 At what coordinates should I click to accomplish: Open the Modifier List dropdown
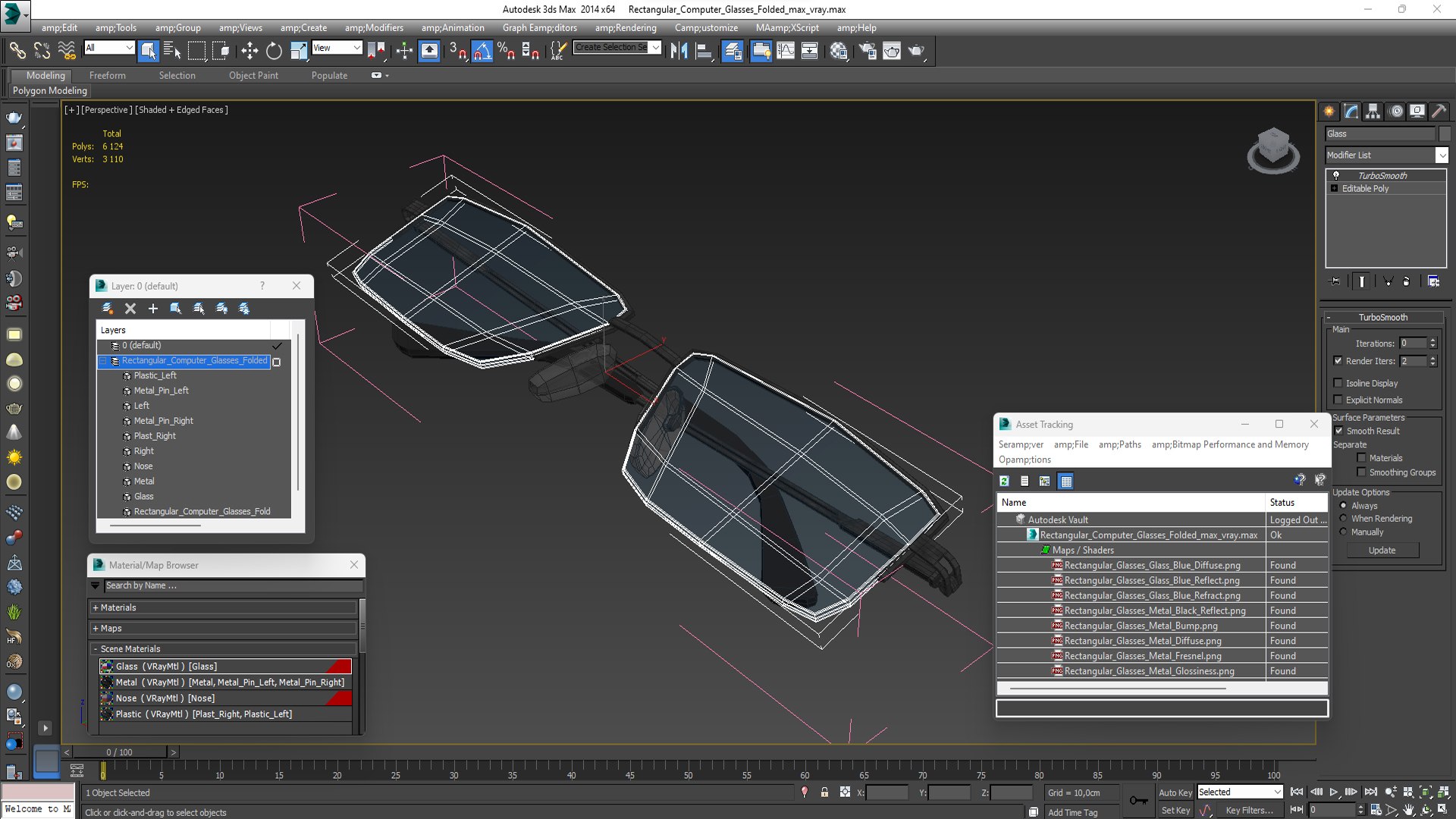point(1442,155)
